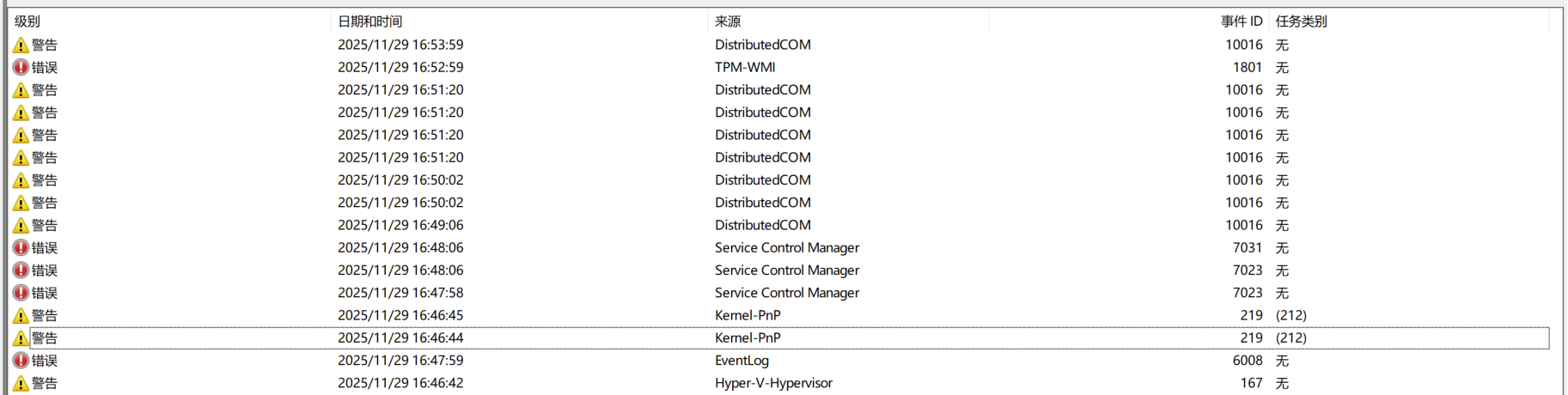
Task: Click DistributedCOM in the 16:49:06 row
Action: point(763,225)
